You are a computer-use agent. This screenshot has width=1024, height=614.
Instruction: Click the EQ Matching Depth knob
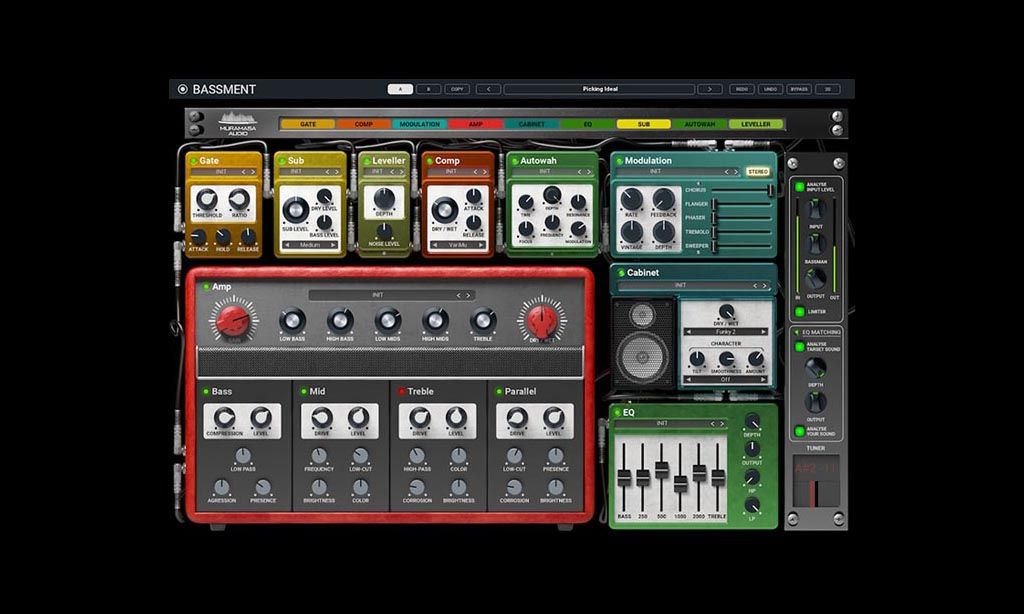click(815, 368)
